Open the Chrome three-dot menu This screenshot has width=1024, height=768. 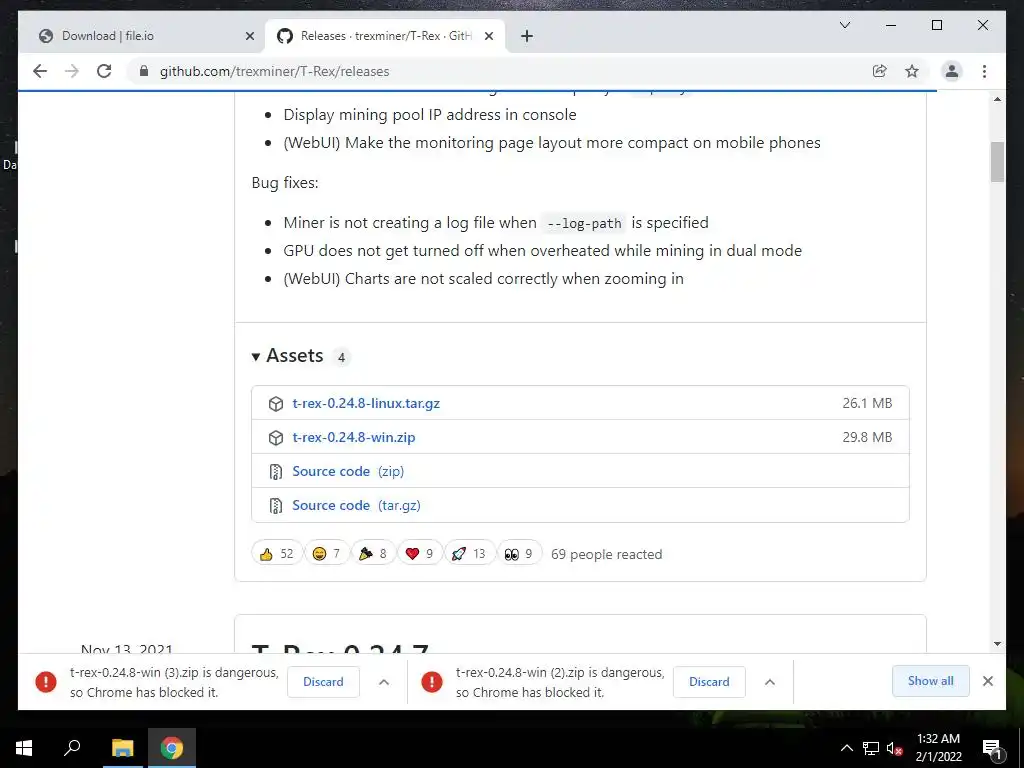tap(984, 71)
